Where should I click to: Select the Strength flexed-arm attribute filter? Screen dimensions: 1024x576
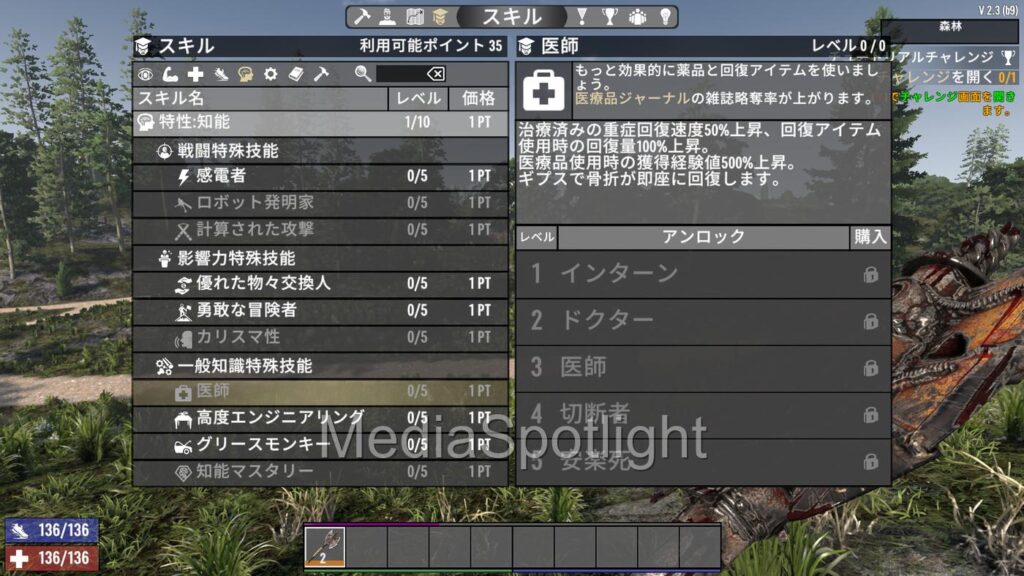pos(171,74)
